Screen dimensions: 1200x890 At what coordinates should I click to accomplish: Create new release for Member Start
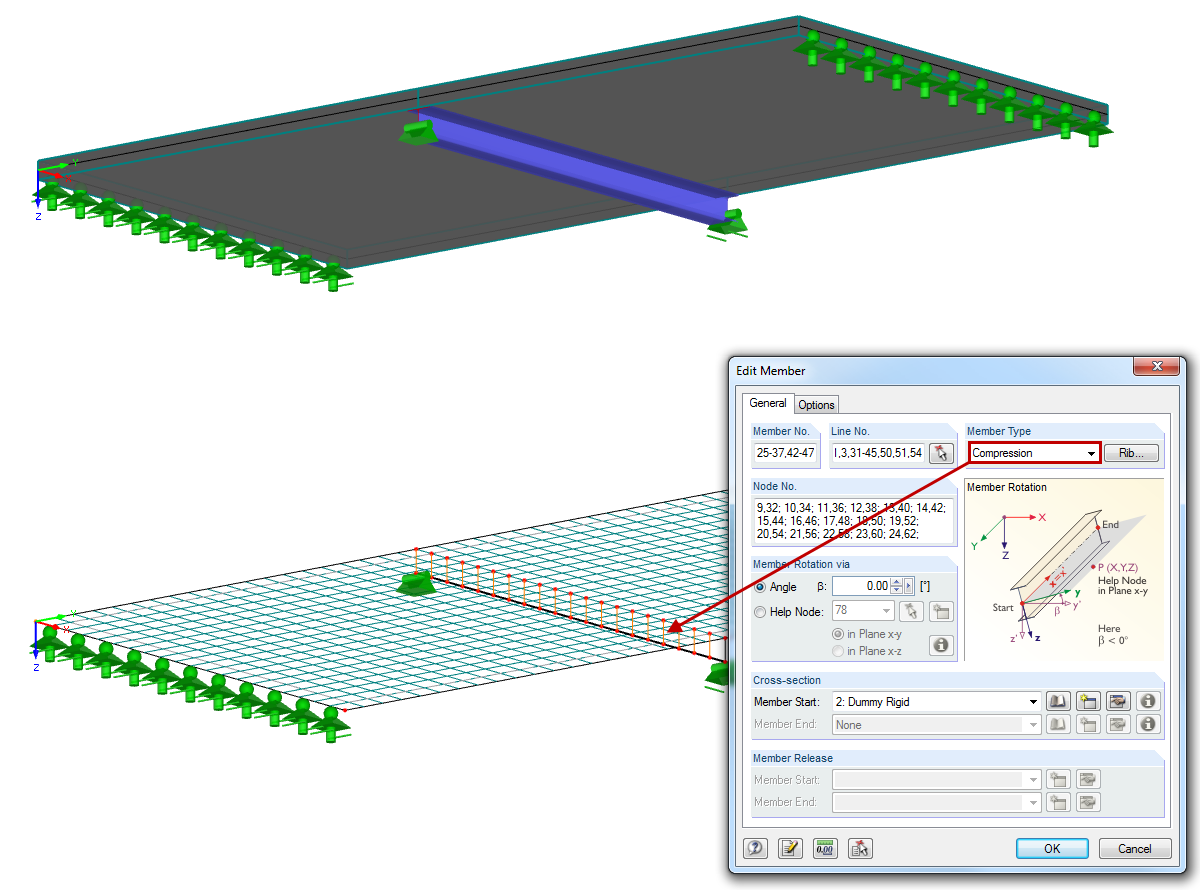[1058, 779]
